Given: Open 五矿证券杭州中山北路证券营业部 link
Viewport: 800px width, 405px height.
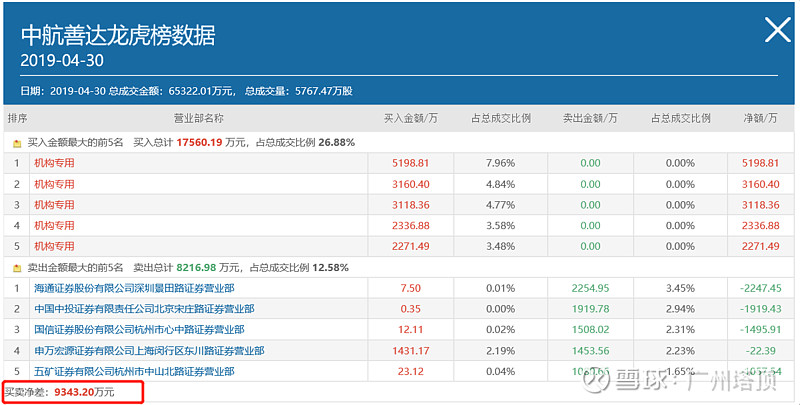Looking at the screenshot, I should [x=134, y=371].
